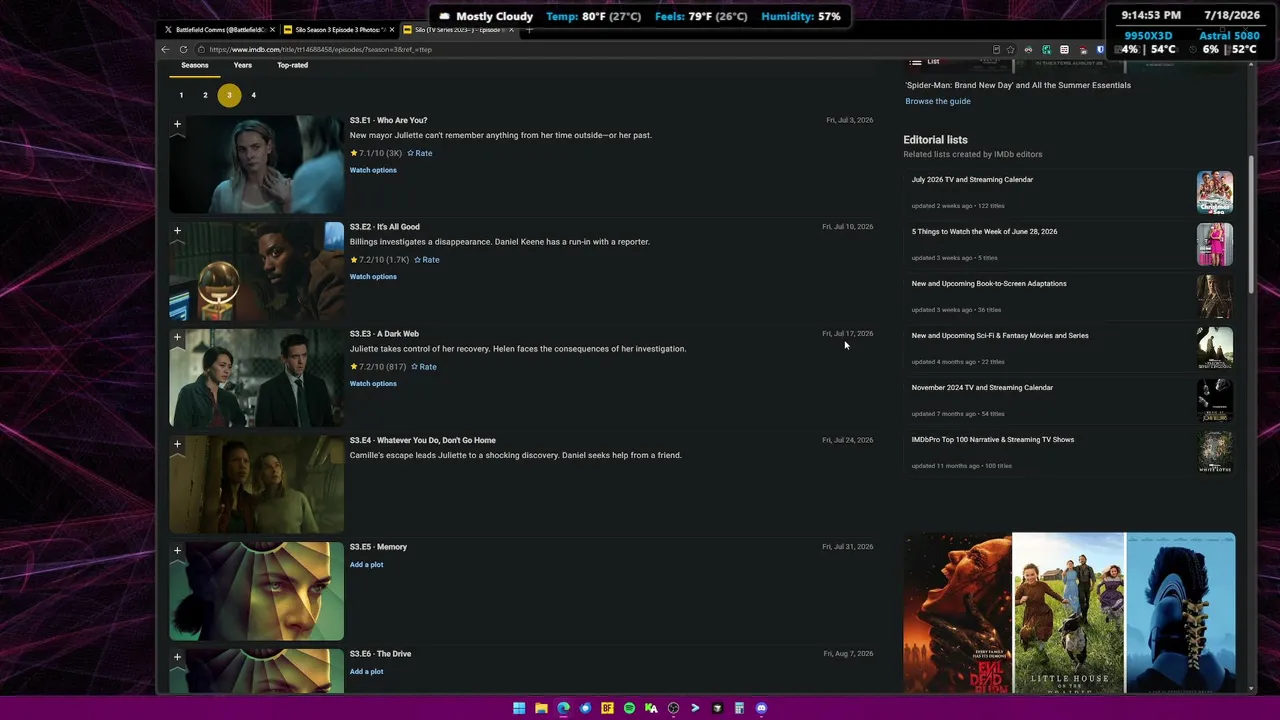This screenshot has width=1280, height=720.
Task: Open thumbnail for Whatever You Do, Don't Go Home
Action: click(x=256, y=484)
